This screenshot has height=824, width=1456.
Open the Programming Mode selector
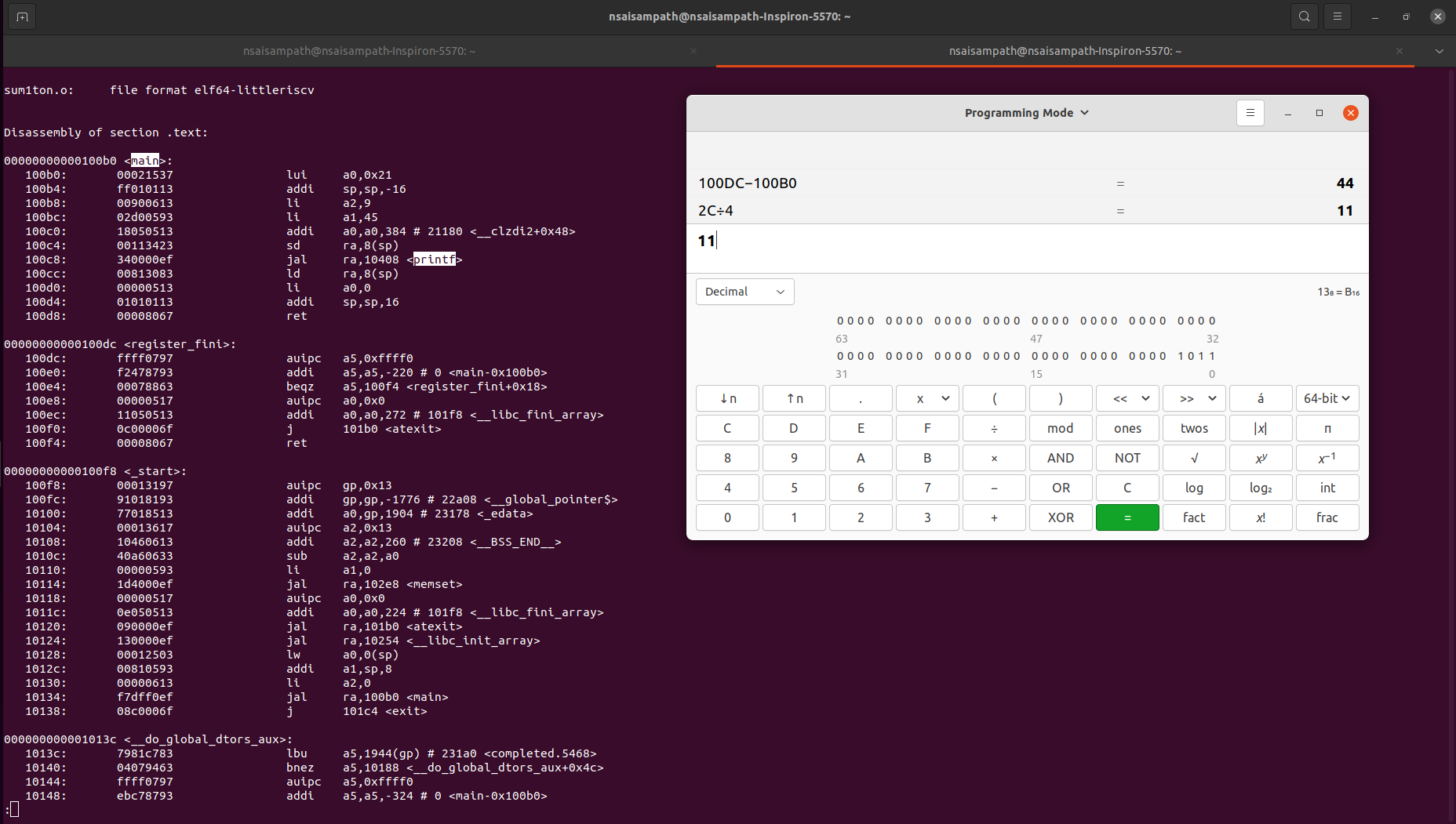[x=1026, y=112]
